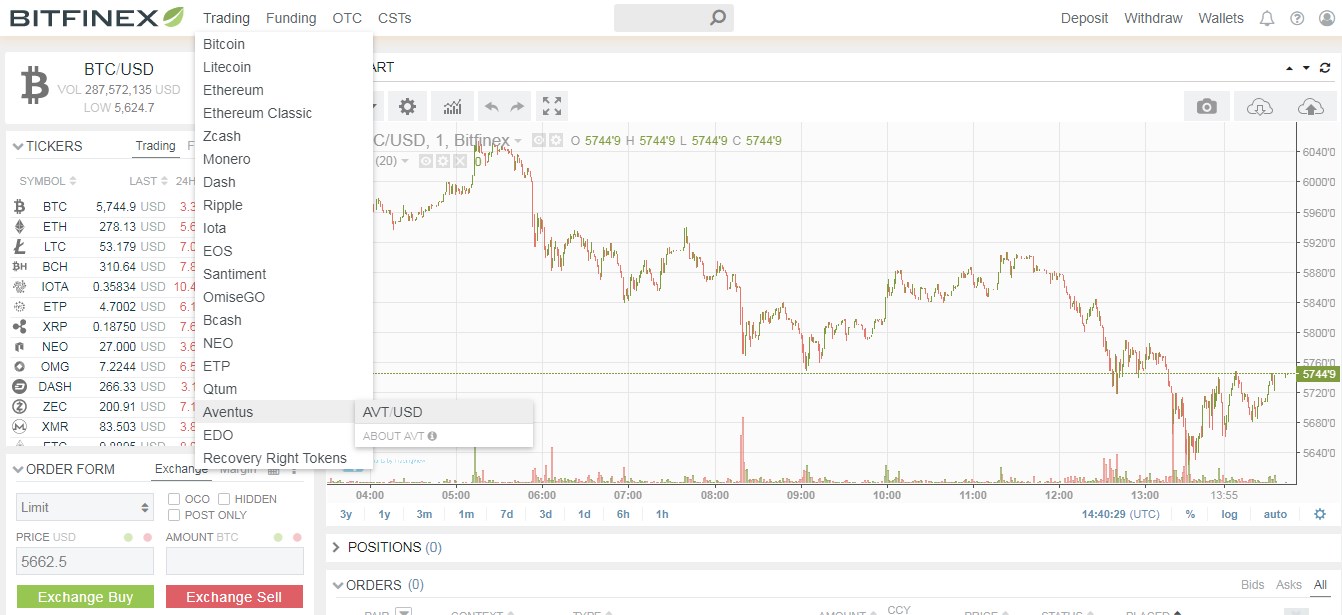The width and height of the screenshot is (1342, 615).
Task: Click the Exchange Buy button
Action: tap(85, 596)
